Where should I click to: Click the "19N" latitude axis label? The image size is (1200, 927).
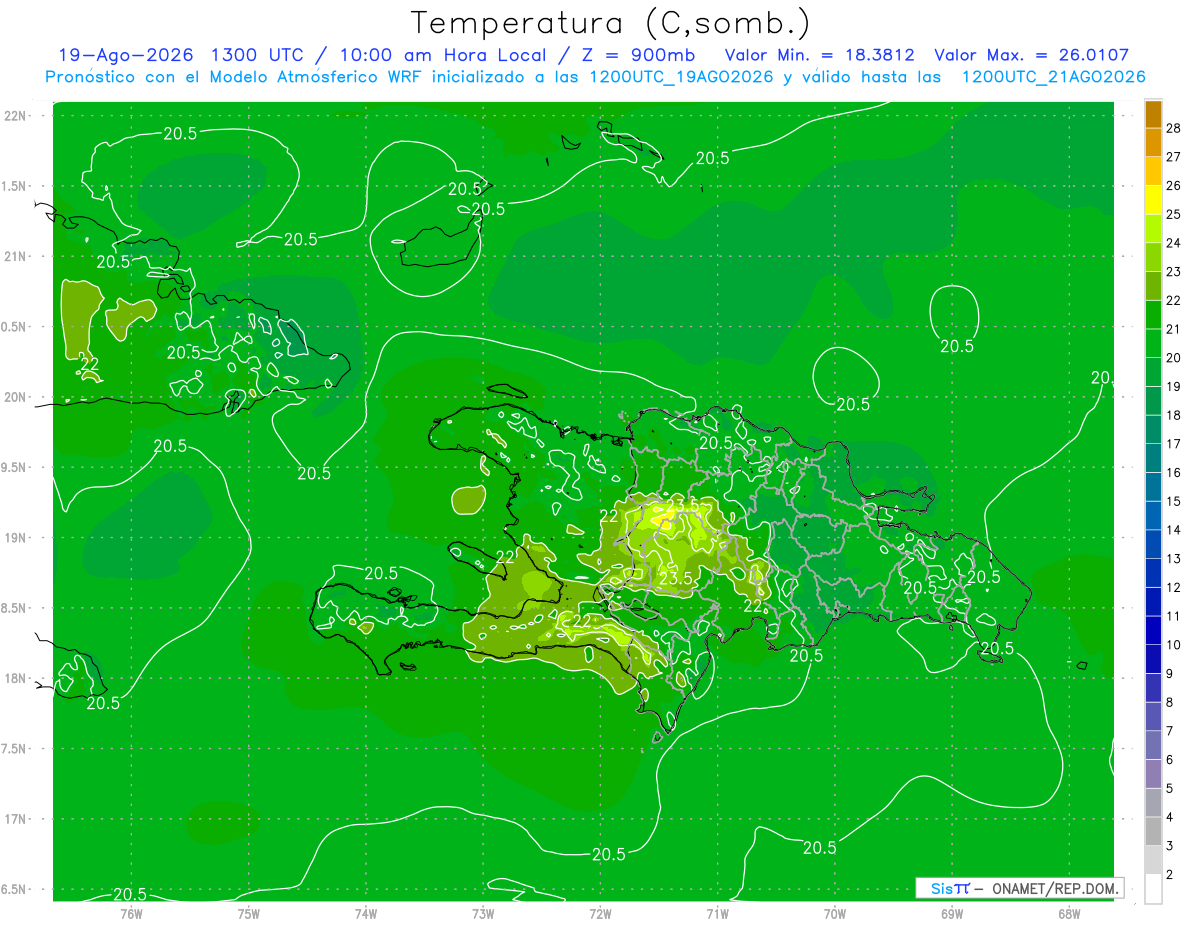[17, 538]
